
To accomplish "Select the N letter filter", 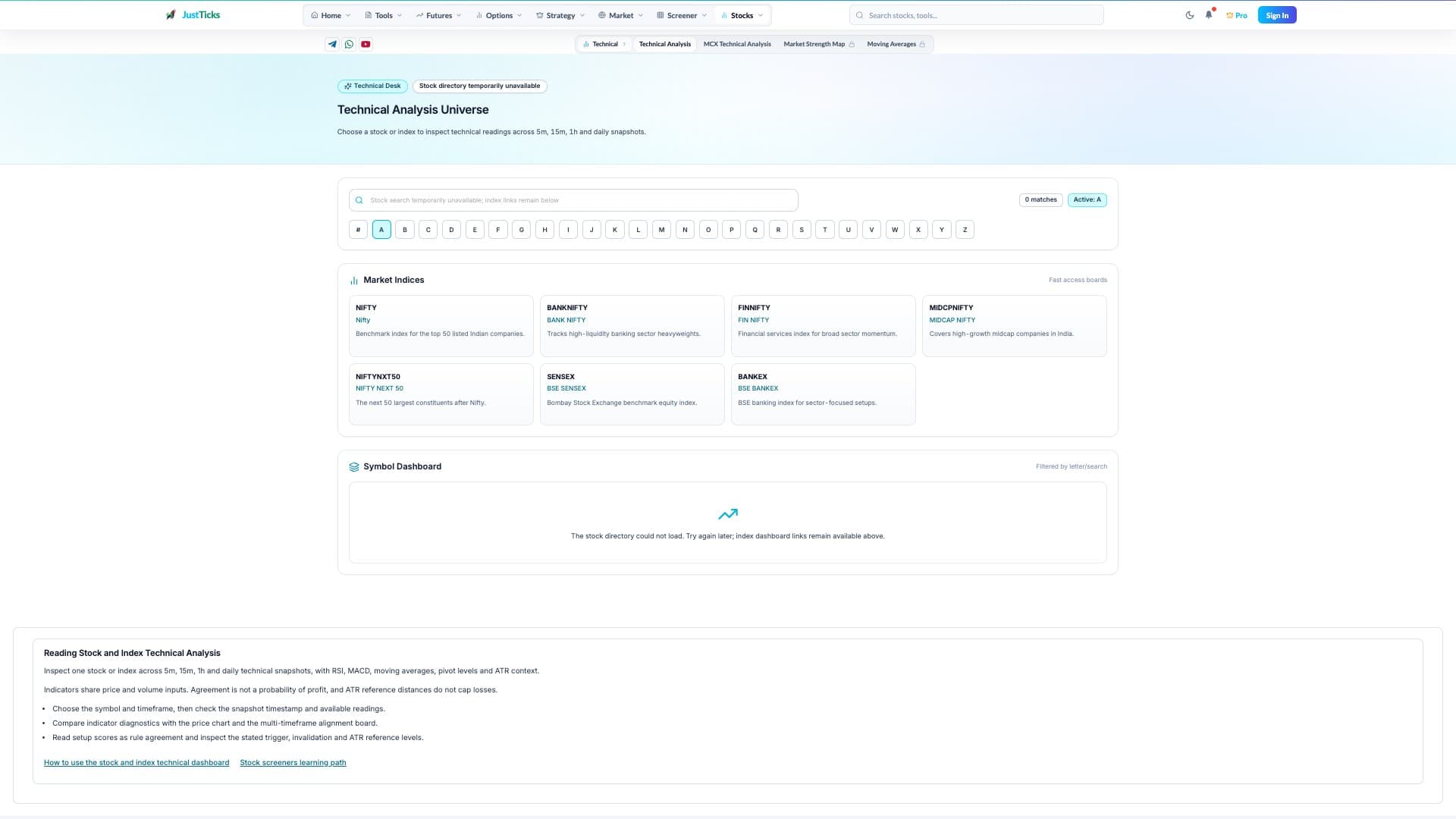I will [x=685, y=230].
